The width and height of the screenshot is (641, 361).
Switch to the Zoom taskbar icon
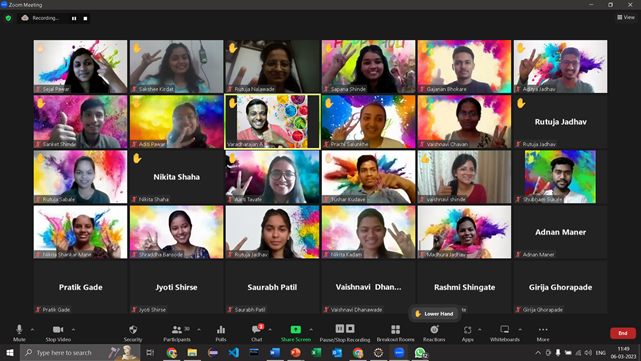pos(399,352)
